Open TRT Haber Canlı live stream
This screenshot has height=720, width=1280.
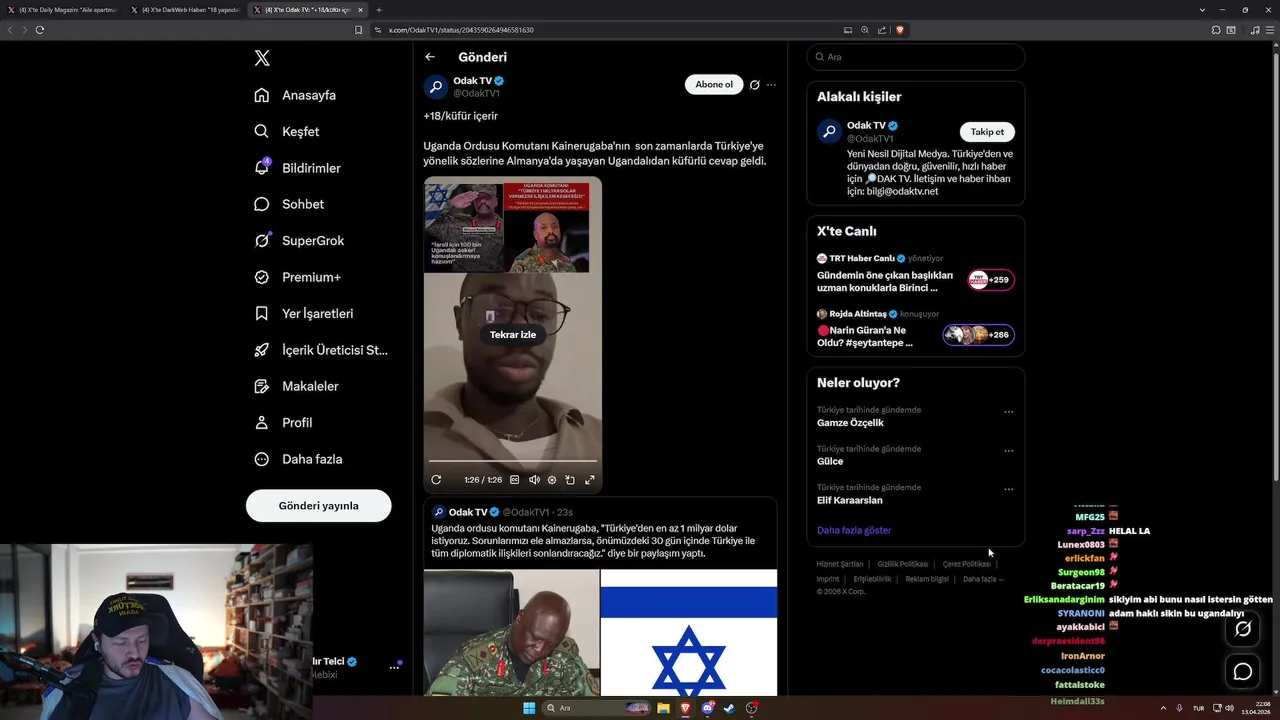coord(915,273)
